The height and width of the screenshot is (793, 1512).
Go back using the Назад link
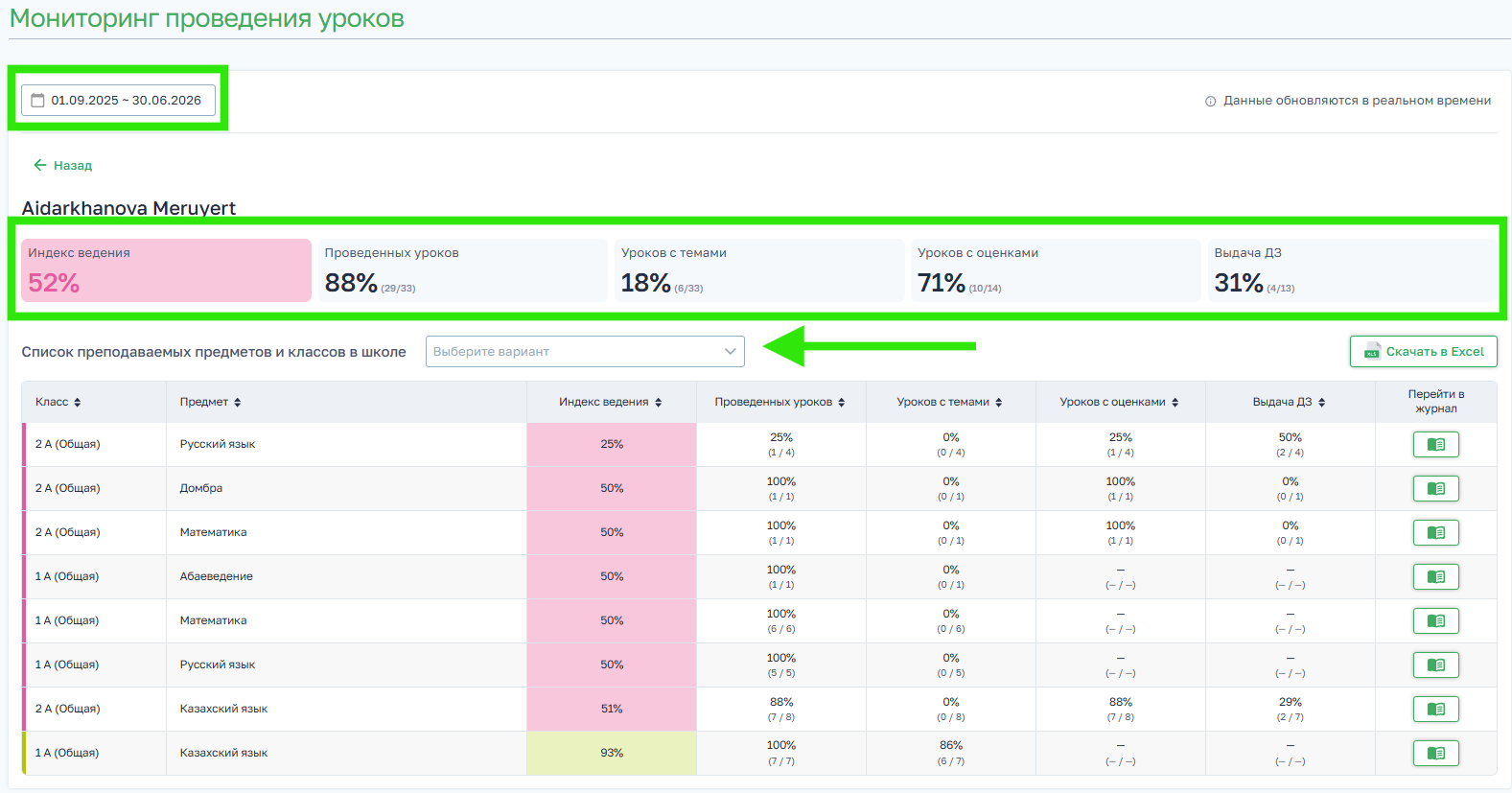[63, 166]
